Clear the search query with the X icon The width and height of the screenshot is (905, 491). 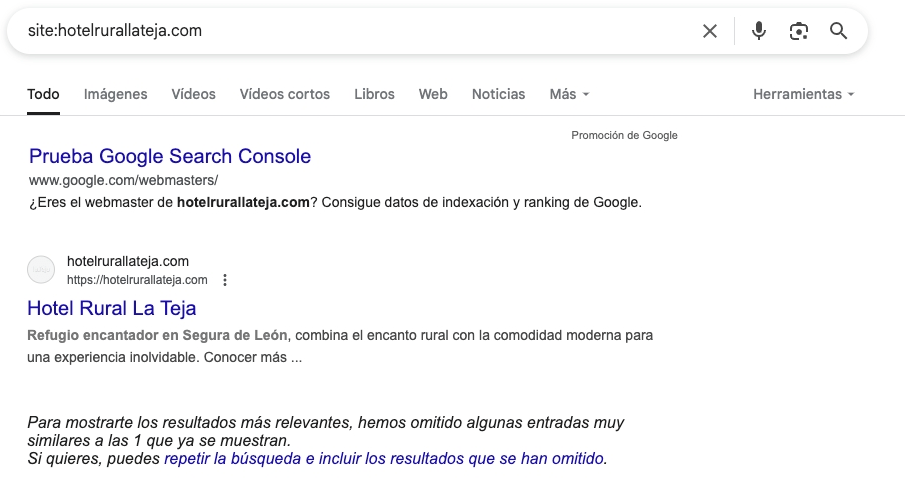coord(710,31)
